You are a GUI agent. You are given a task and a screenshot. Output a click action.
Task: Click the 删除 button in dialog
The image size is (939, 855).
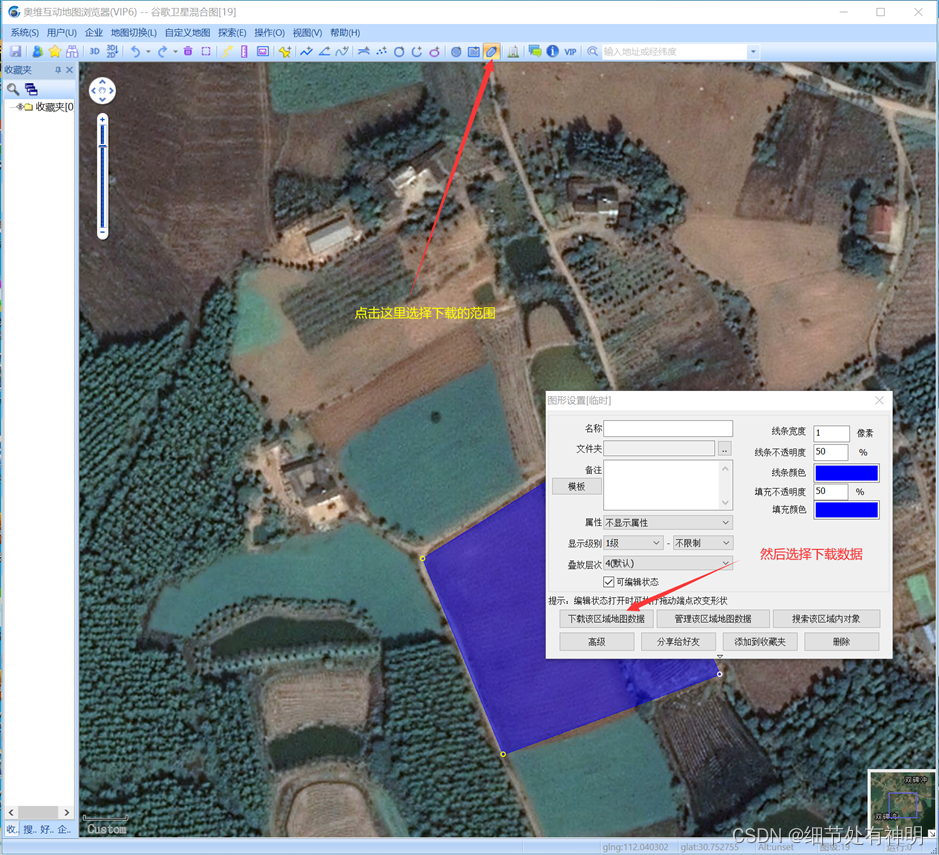[841, 642]
